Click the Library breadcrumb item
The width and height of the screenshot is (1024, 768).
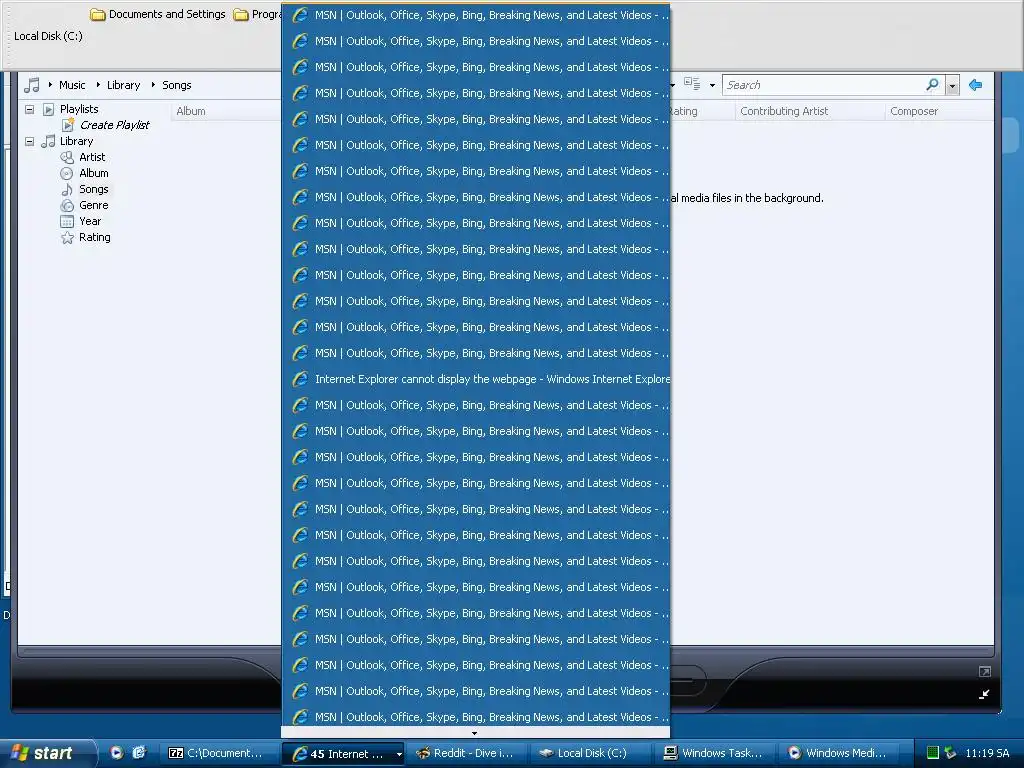[x=123, y=85]
